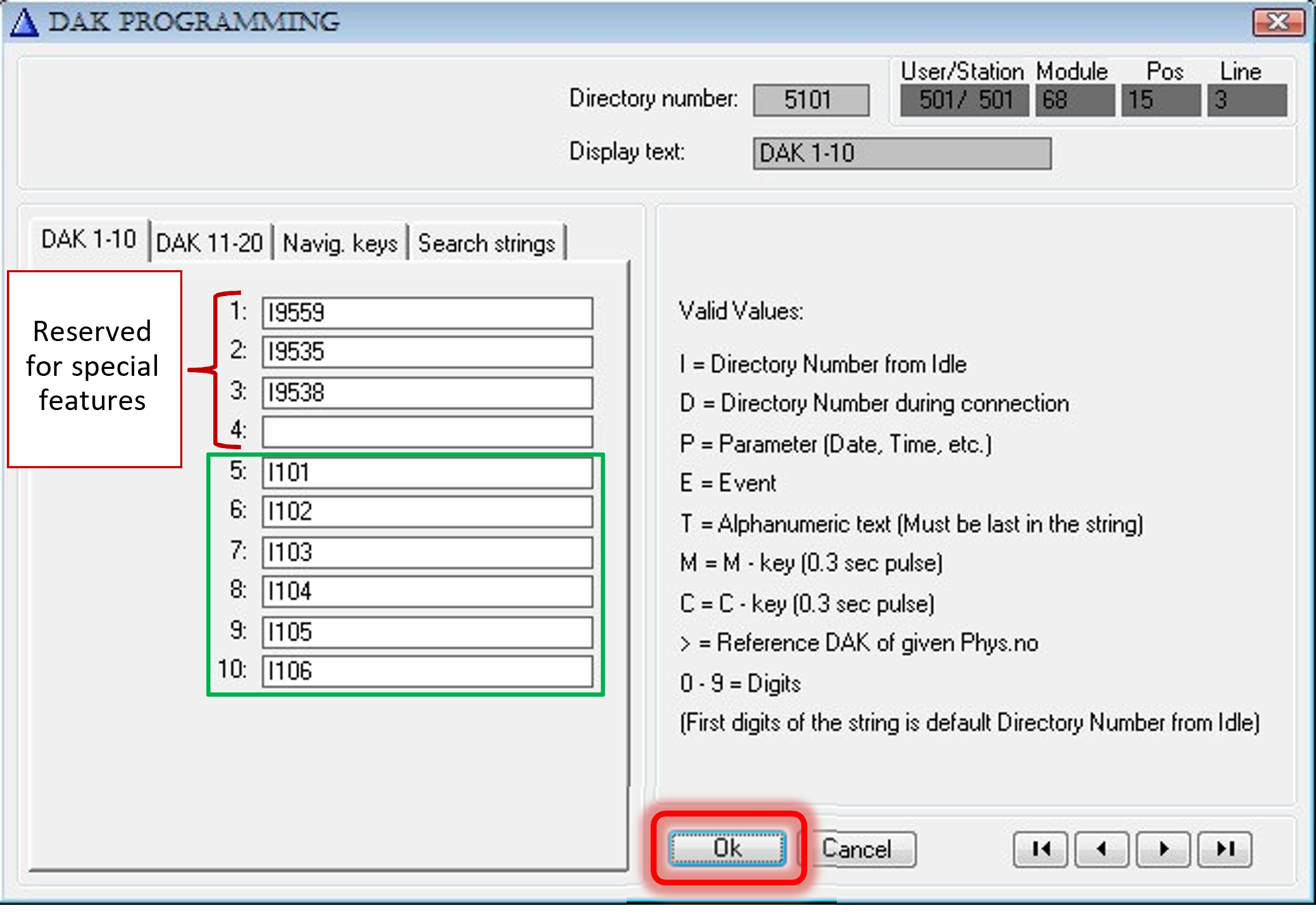Jump to last record navigation button
Screen dimensions: 1316x915
(1225, 849)
